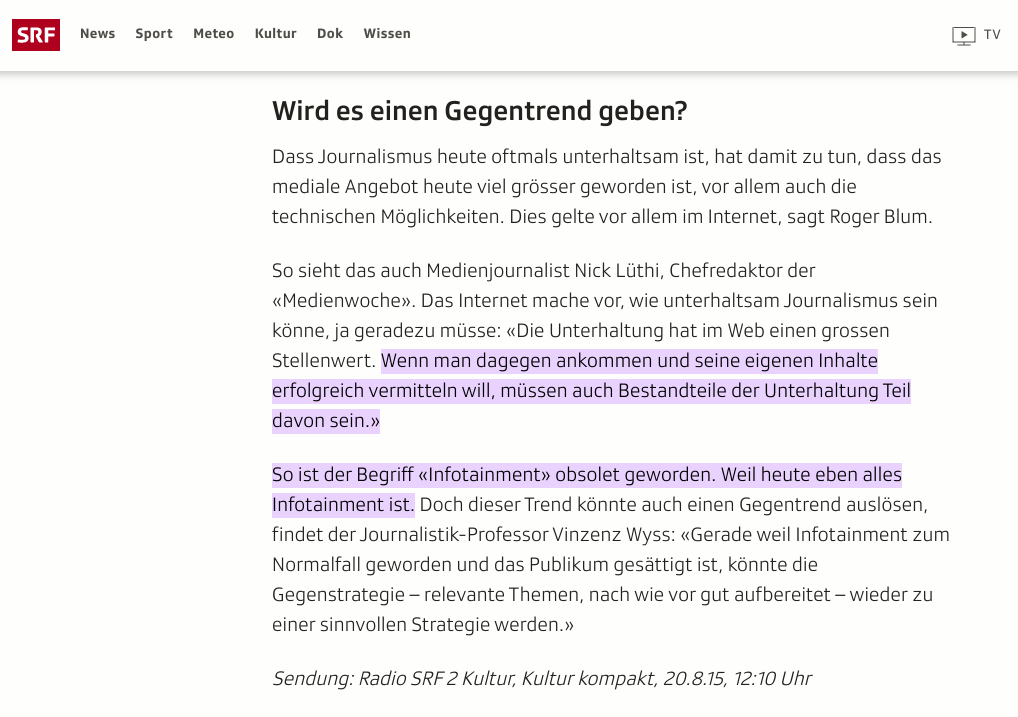The width and height of the screenshot is (1018, 717).
Task: Open the Meteo weather section
Action: pyautogui.click(x=213, y=34)
